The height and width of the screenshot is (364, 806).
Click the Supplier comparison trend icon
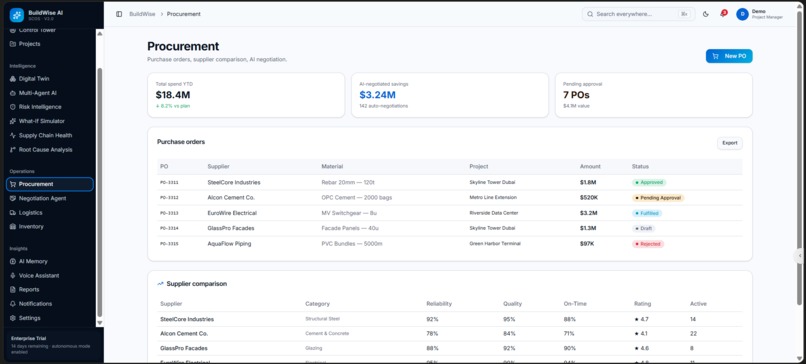pyautogui.click(x=160, y=284)
